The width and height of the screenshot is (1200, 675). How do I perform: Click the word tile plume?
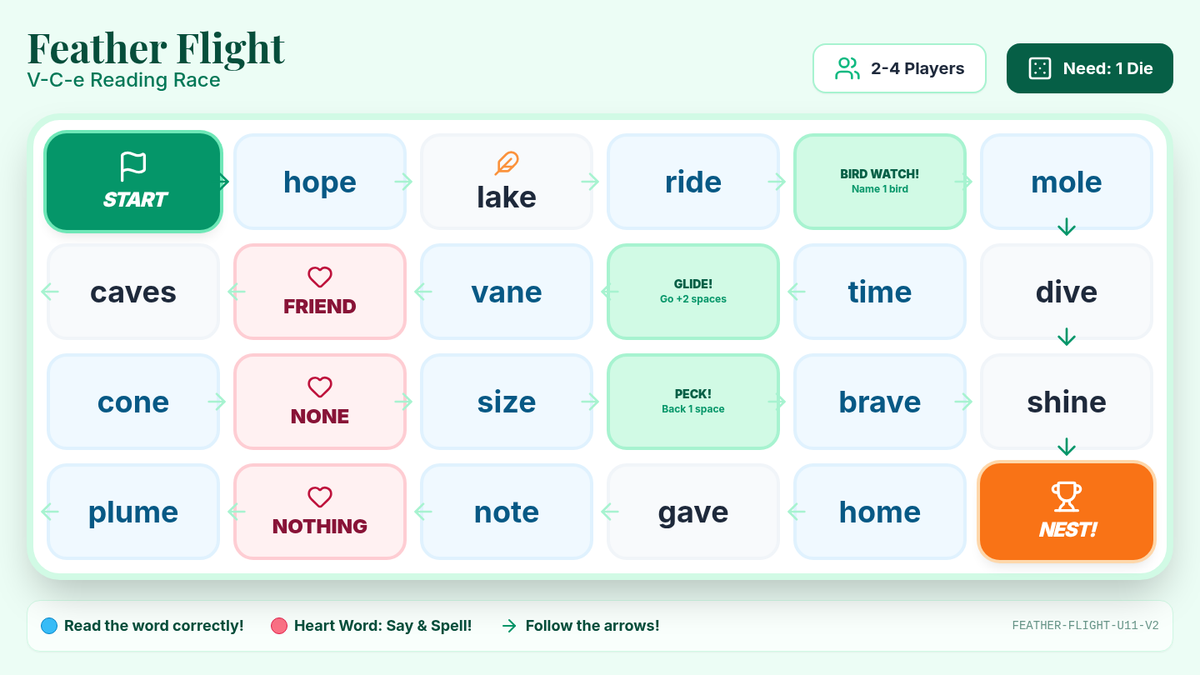coord(133,512)
